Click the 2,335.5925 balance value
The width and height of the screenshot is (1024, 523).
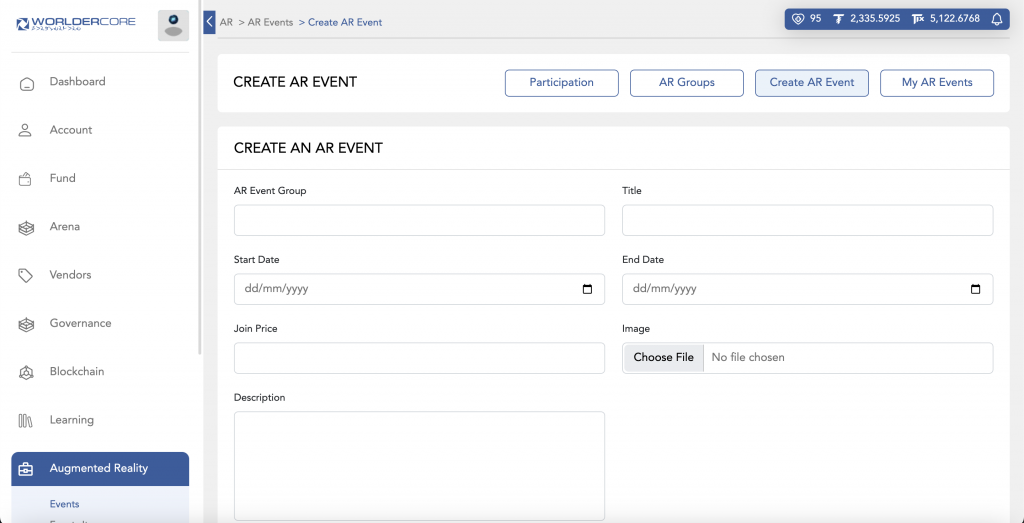tap(875, 19)
